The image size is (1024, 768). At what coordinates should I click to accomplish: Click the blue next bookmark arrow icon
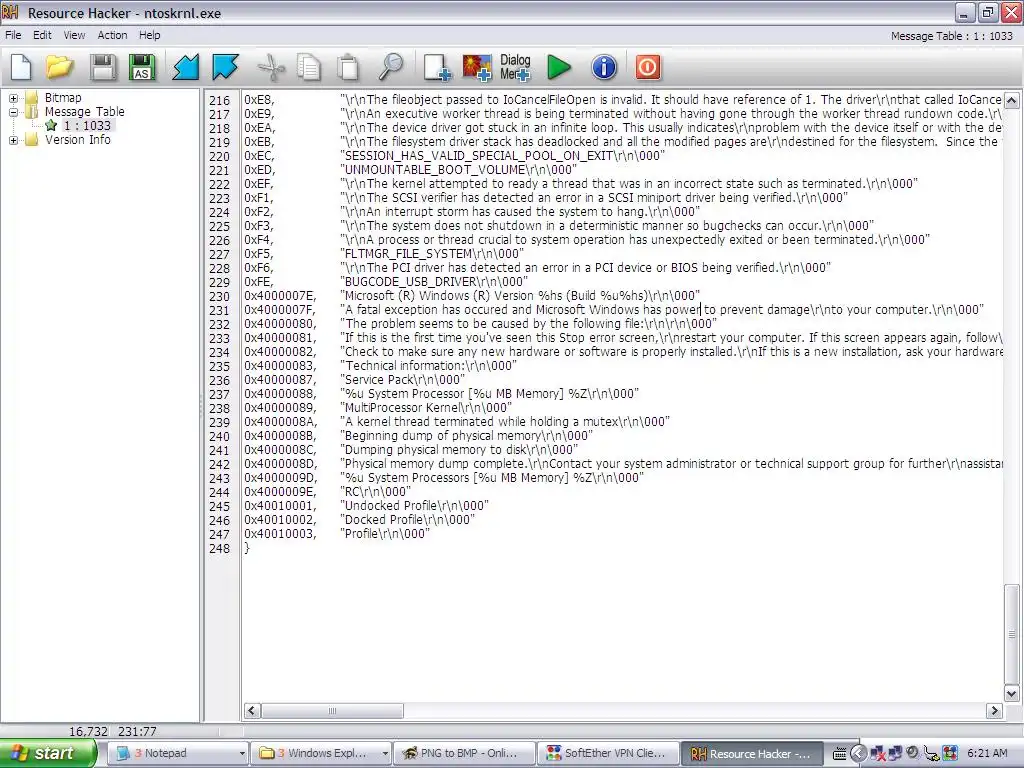pos(225,67)
